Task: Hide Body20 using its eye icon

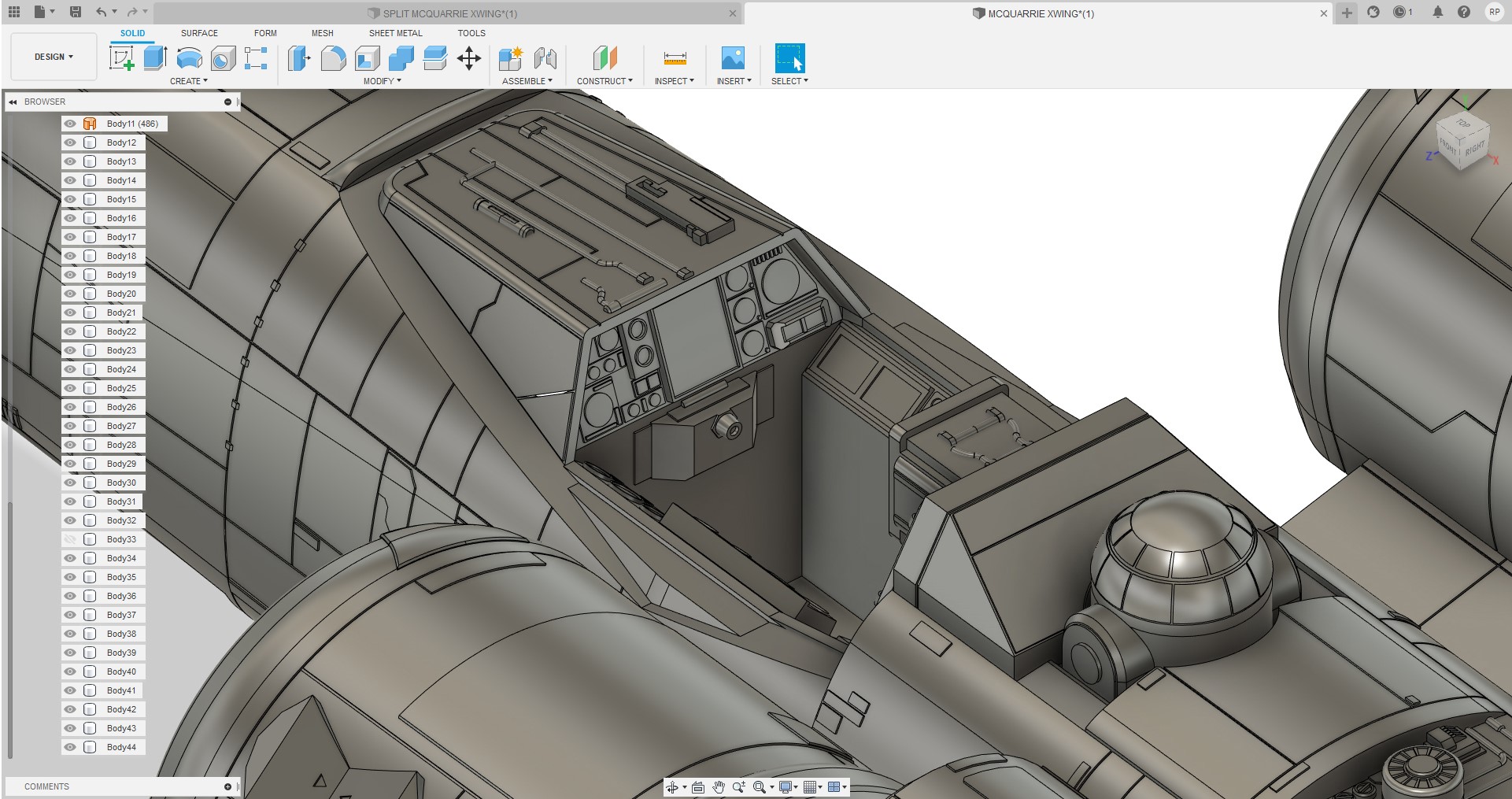Action: tap(70, 294)
